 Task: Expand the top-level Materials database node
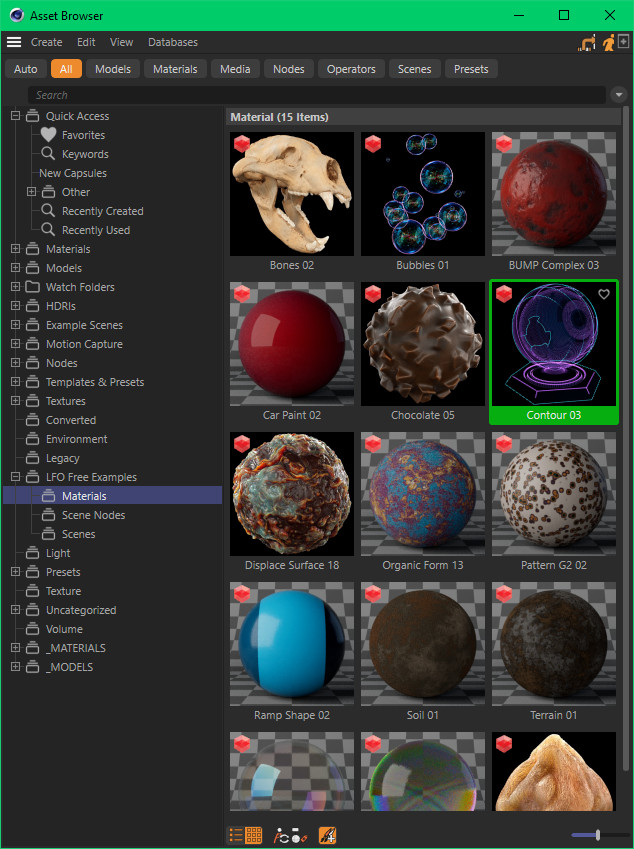pyautogui.click(x=15, y=249)
